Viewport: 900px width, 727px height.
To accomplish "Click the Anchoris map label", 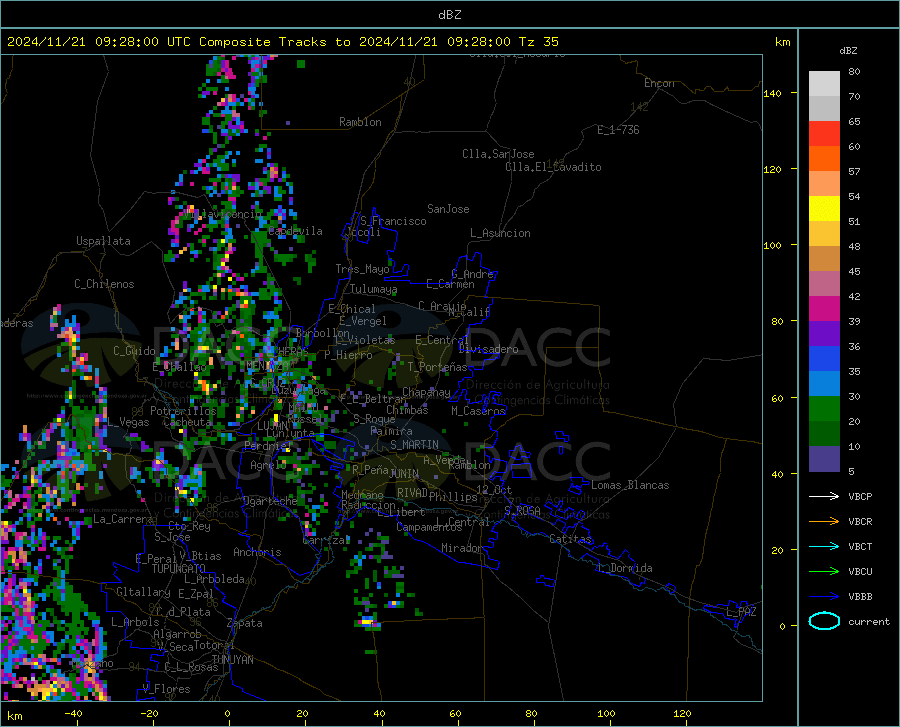I will click(257, 552).
